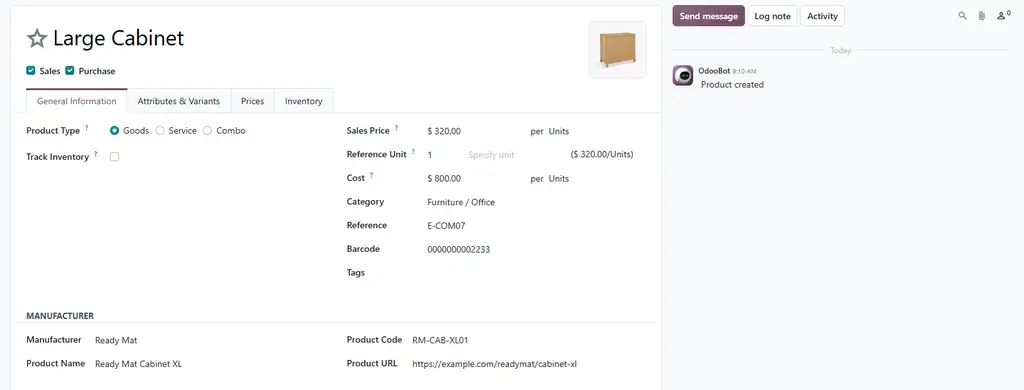Open the Inventory tab
This screenshot has width=1024, height=390.
pyautogui.click(x=304, y=101)
